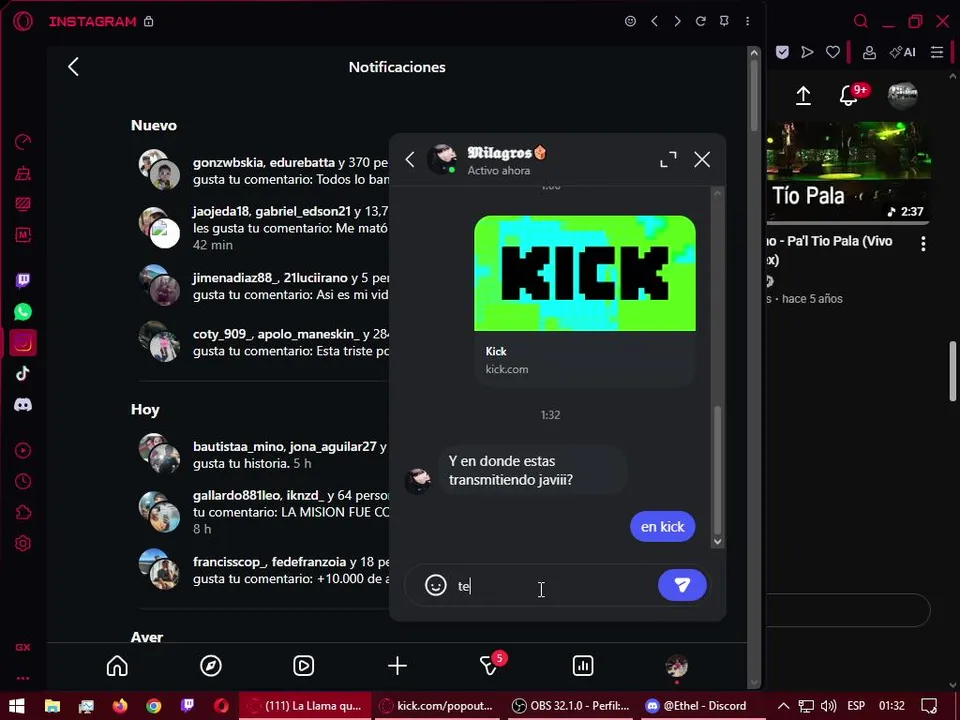The width and height of the screenshot is (960, 720).
Task: Click heart bookmarks icon in Opera toolbar
Action: [x=833, y=52]
